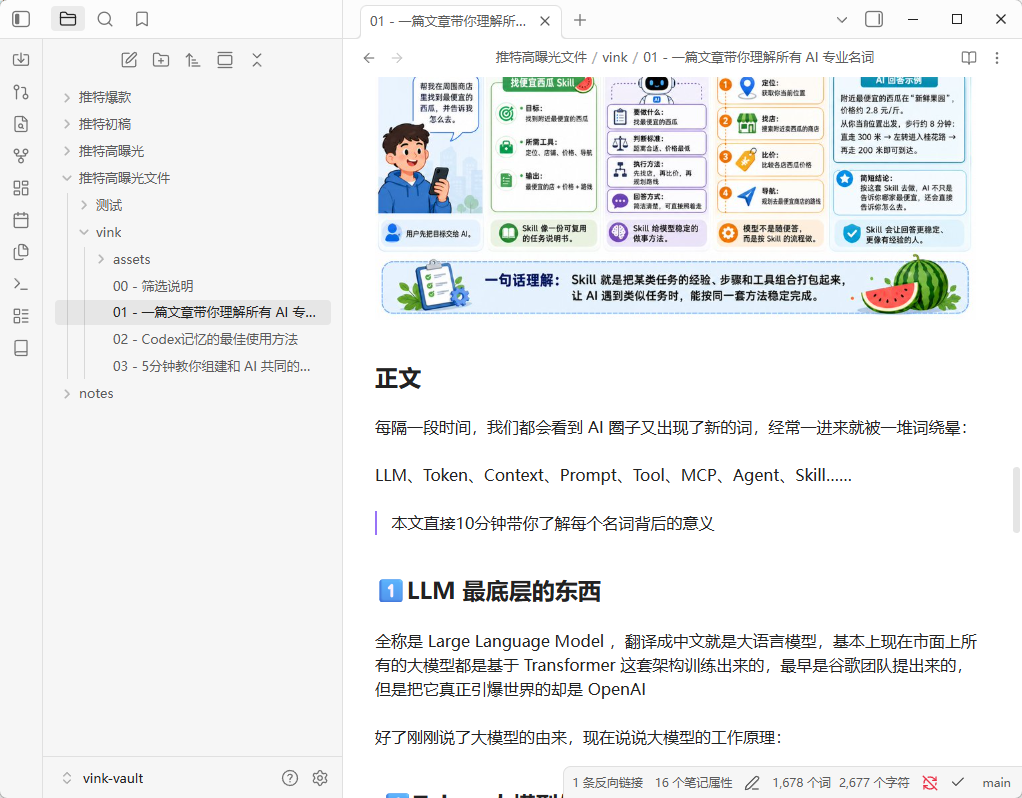Click the 正文 heading
Image resolution: width=1022 pixels, height=798 pixels.
398,379
